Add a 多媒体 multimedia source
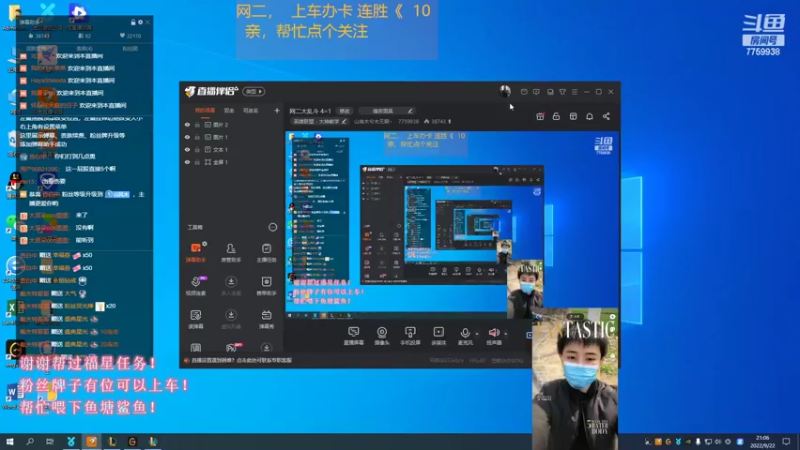This screenshot has height=450, width=800. (439, 336)
